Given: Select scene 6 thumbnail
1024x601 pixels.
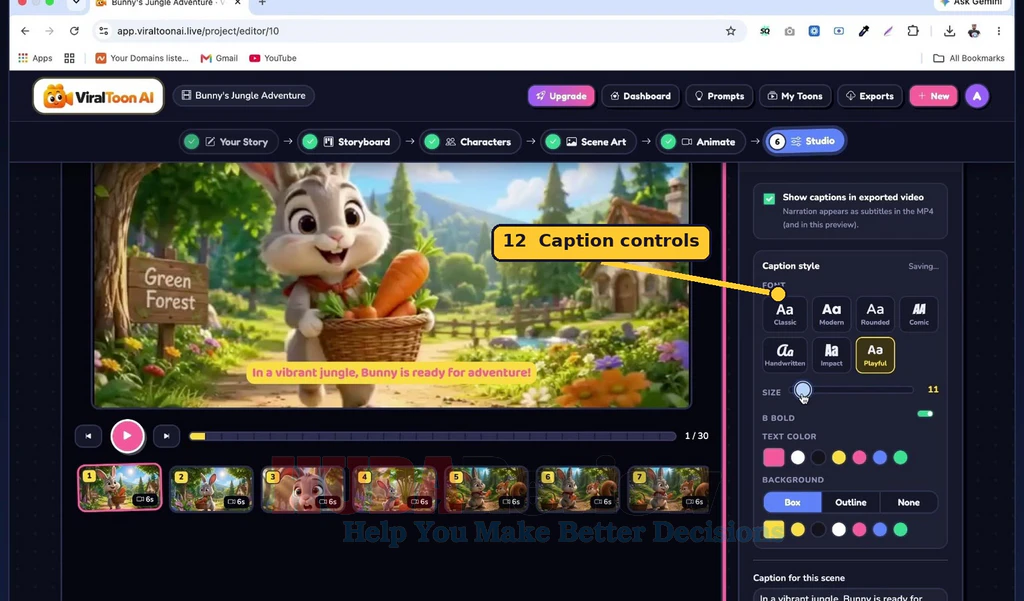Looking at the screenshot, I should [577, 488].
